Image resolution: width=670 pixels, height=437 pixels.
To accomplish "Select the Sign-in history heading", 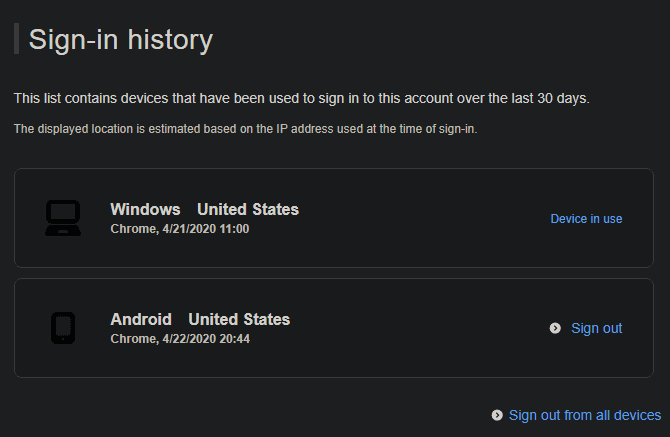I will (120, 39).
